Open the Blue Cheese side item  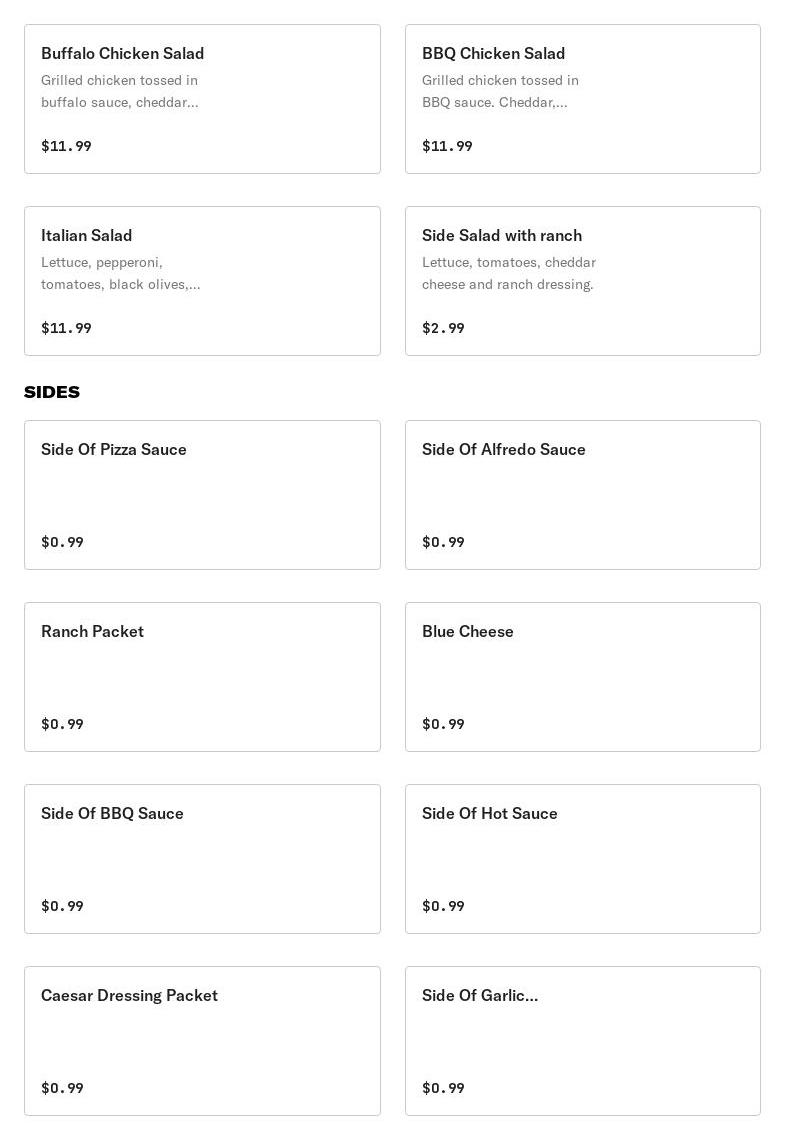582,677
